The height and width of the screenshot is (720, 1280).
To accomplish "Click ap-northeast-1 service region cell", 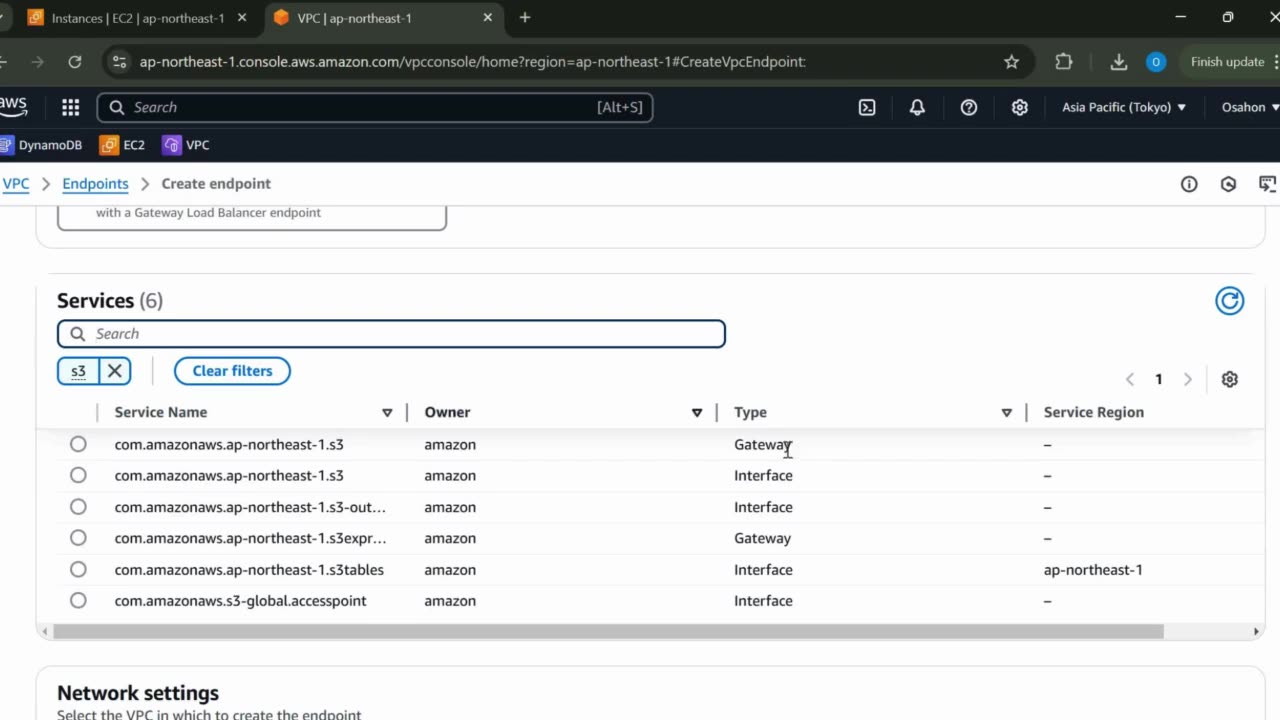I will 1093,570.
